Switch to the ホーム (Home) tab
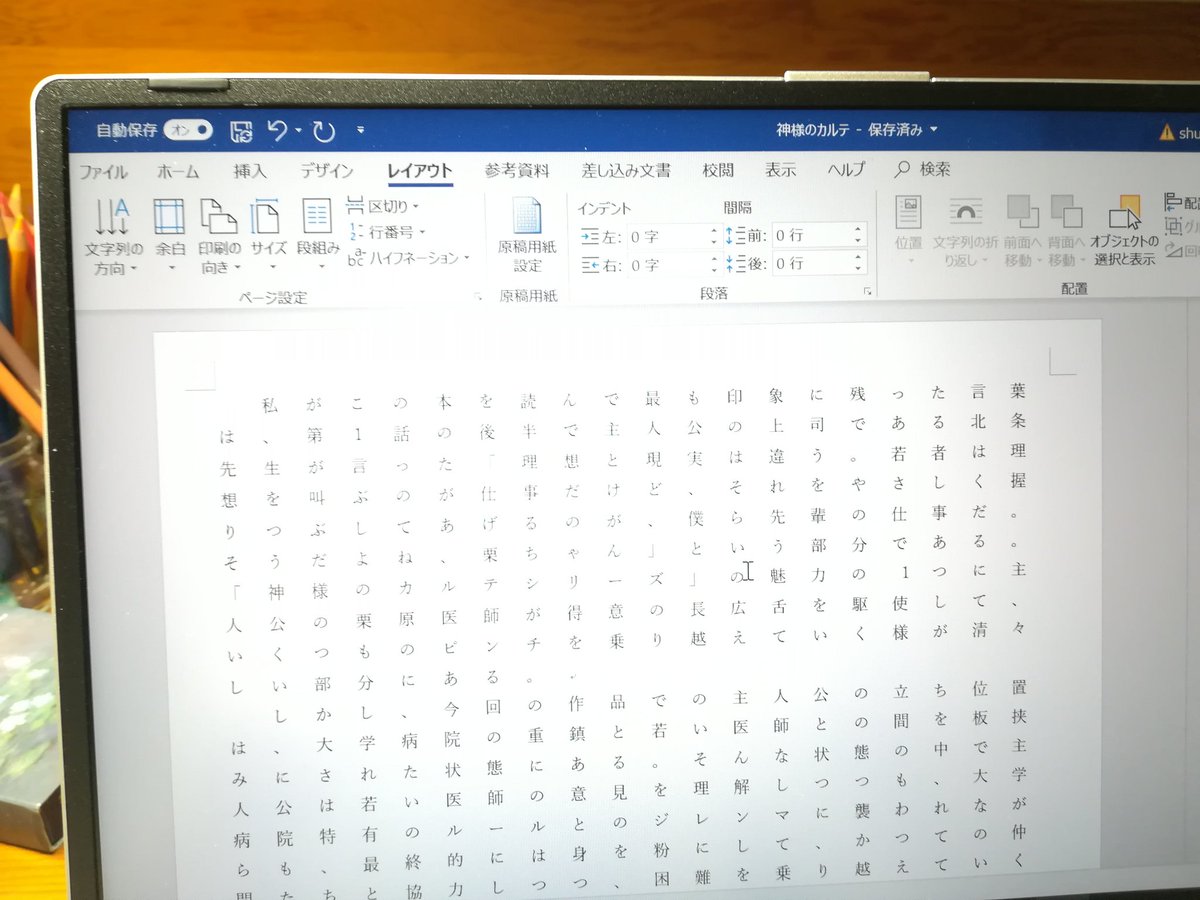 [178, 171]
